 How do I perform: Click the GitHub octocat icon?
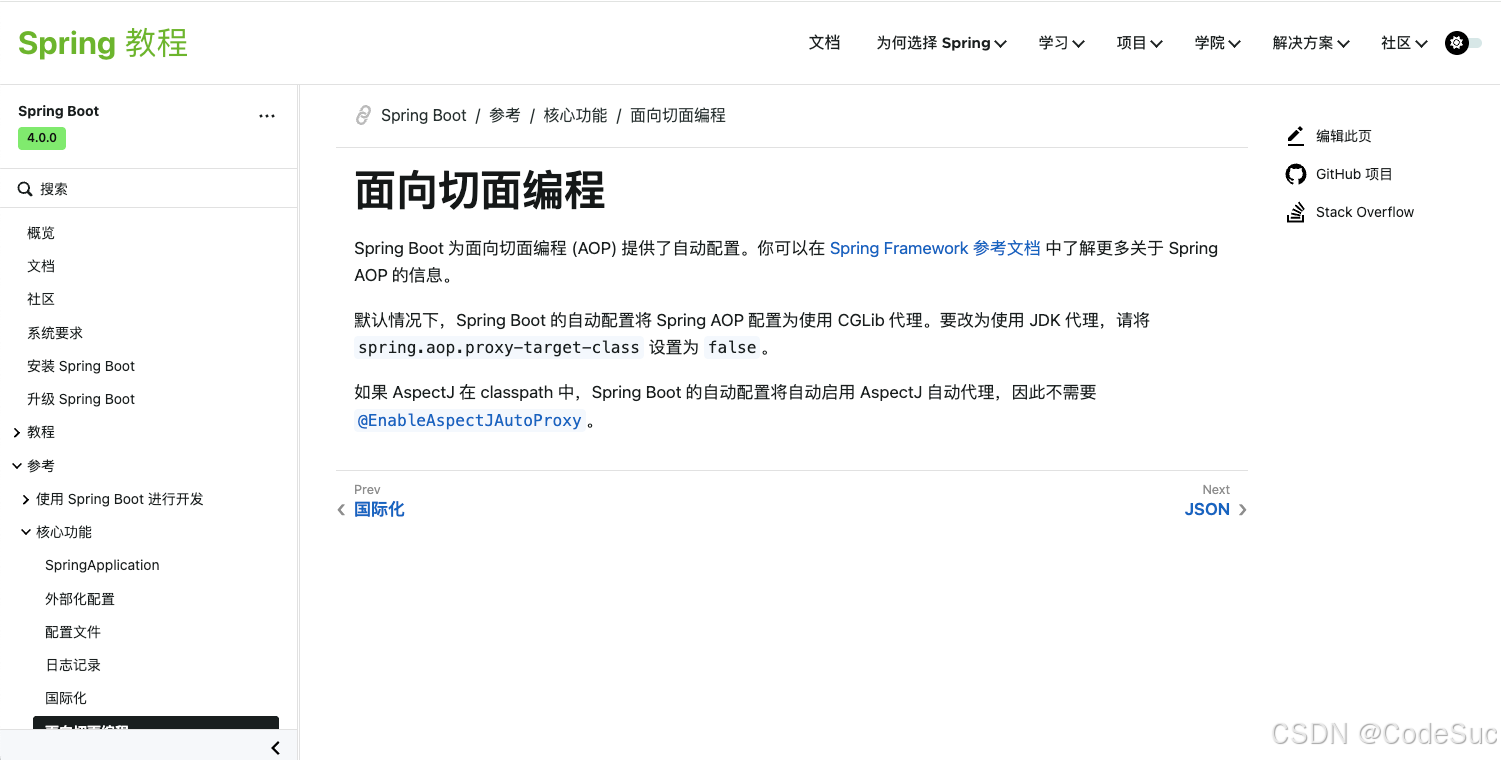(1296, 174)
